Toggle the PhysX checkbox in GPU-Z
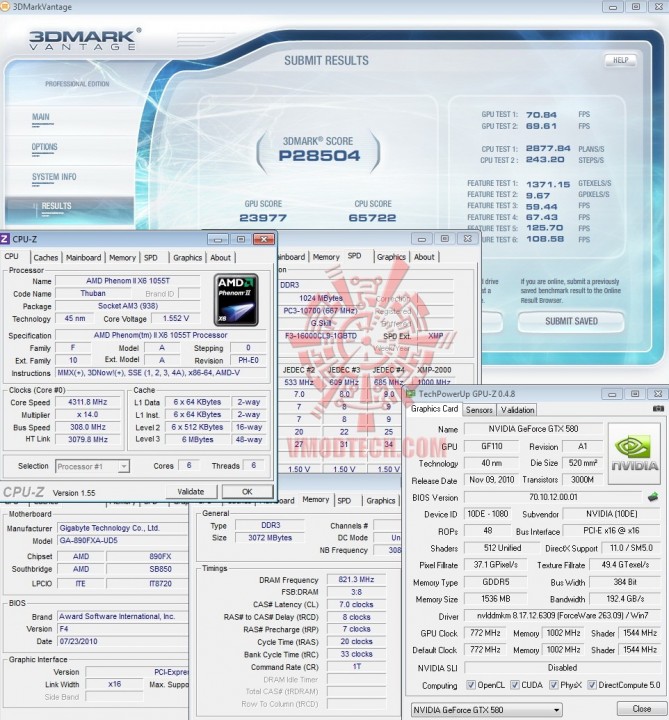Screen dimensions: 669x720 [x=554, y=685]
